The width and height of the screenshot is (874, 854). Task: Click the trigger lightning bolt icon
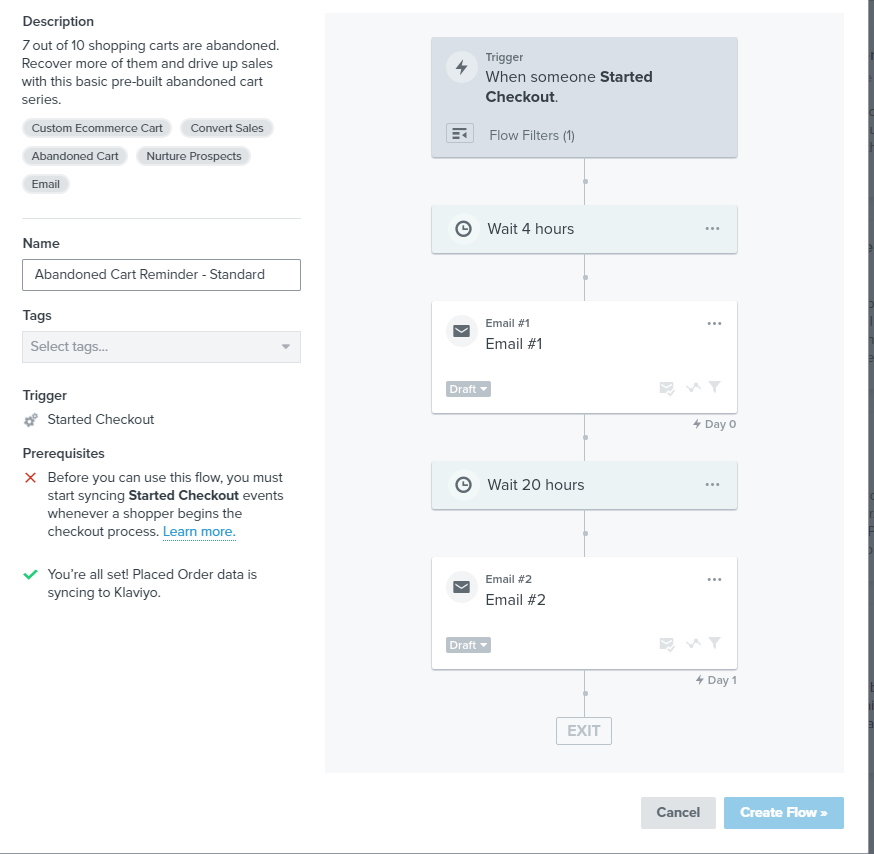[462, 67]
